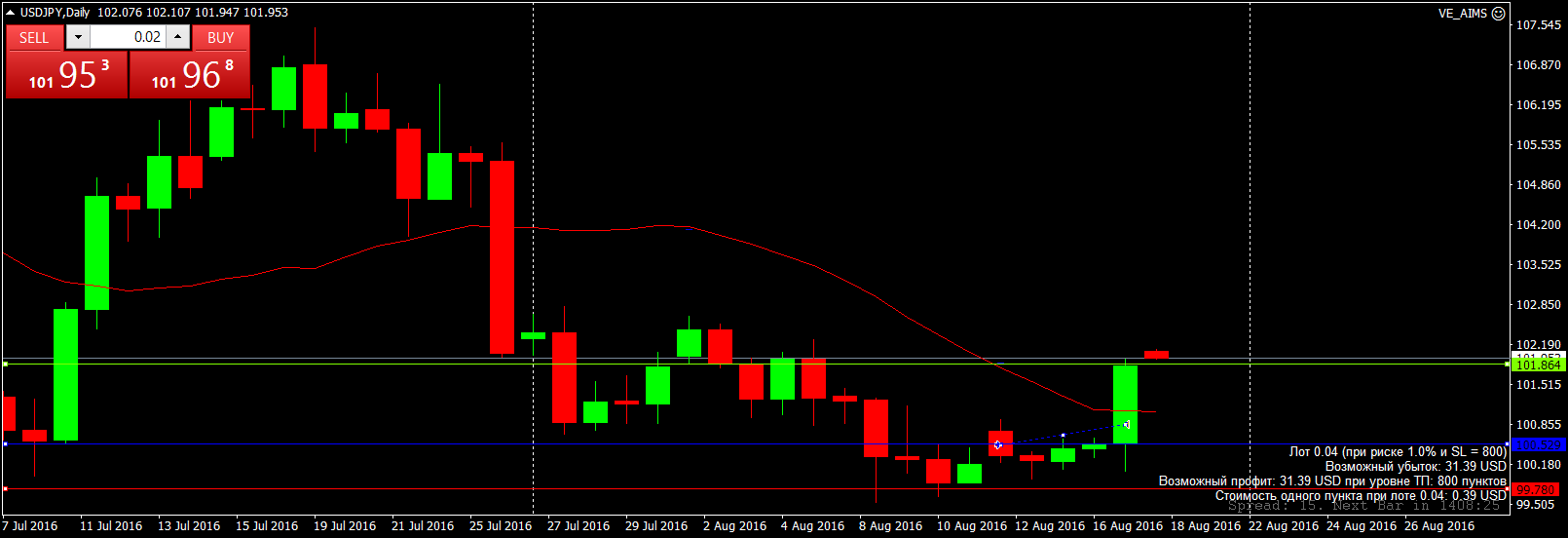Click the 'Лот 0.04' risk info text
Viewport: 1568px width, 538px height.
tap(1398, 451)
